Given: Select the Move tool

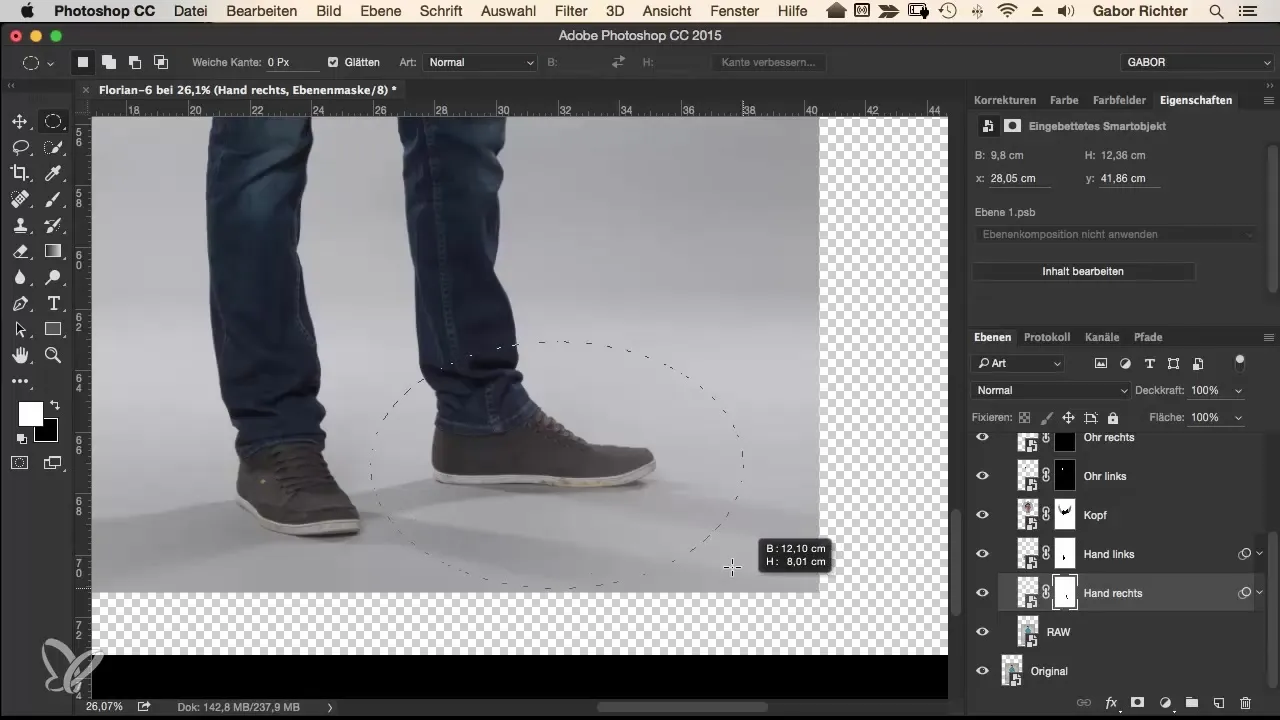Looking at the screenshot, I should [20, 121].
